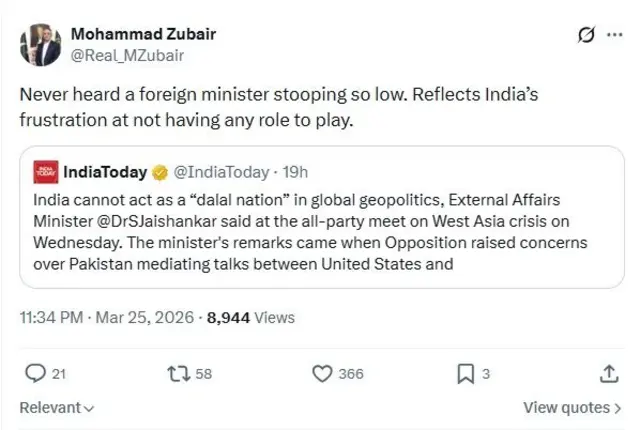Image resolution: width=640 pixels, height=430 pixels.
Task: Expand the Relevant sort dropdown
Action: tap(57, 408)
